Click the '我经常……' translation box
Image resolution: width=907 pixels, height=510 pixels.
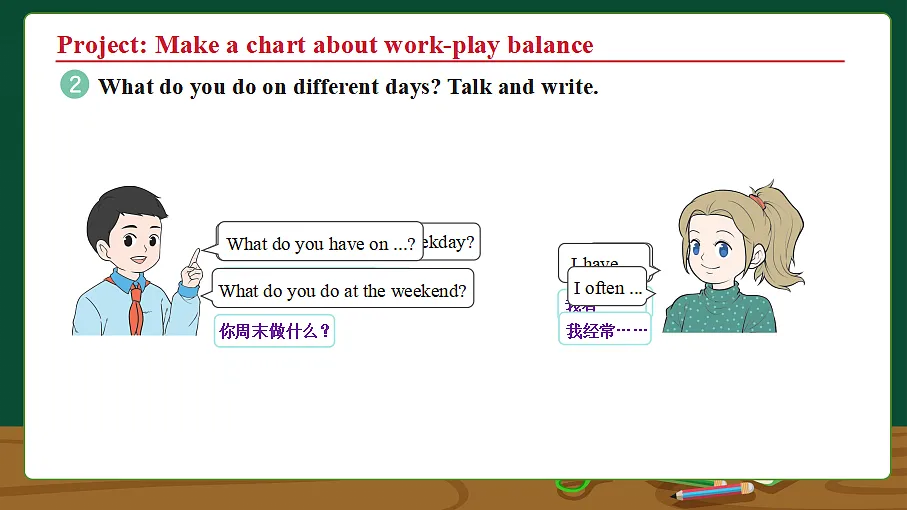click(x=604, y=330)
